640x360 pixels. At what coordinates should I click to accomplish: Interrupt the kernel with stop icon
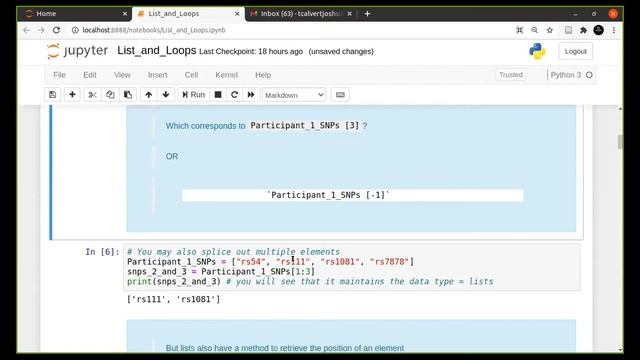click(218, 95)
